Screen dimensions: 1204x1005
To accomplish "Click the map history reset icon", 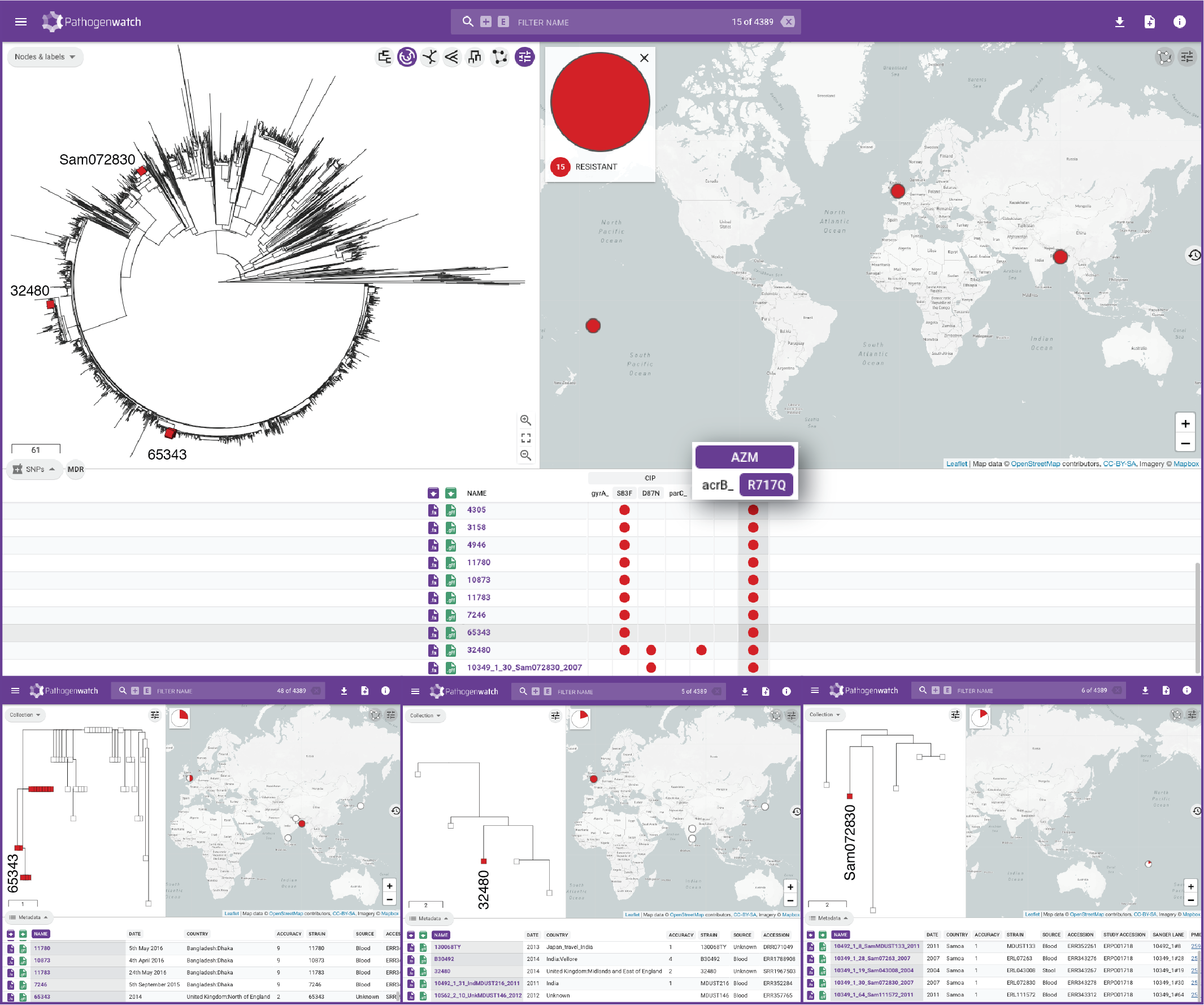I will point(1194,255).
